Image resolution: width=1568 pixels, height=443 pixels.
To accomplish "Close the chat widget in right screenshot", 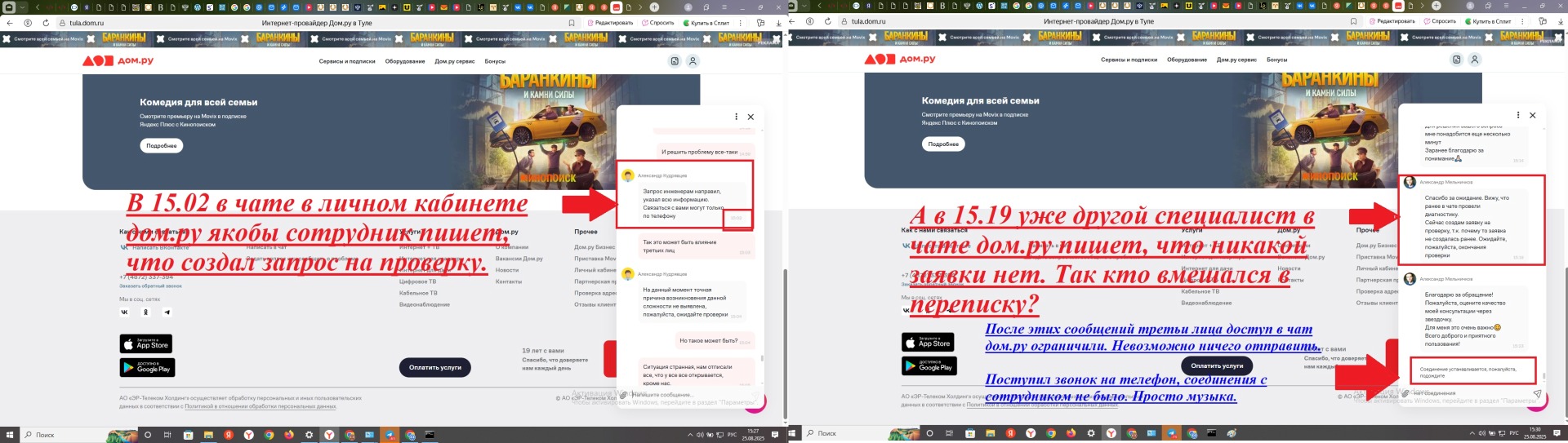I will coord(1533,115).
